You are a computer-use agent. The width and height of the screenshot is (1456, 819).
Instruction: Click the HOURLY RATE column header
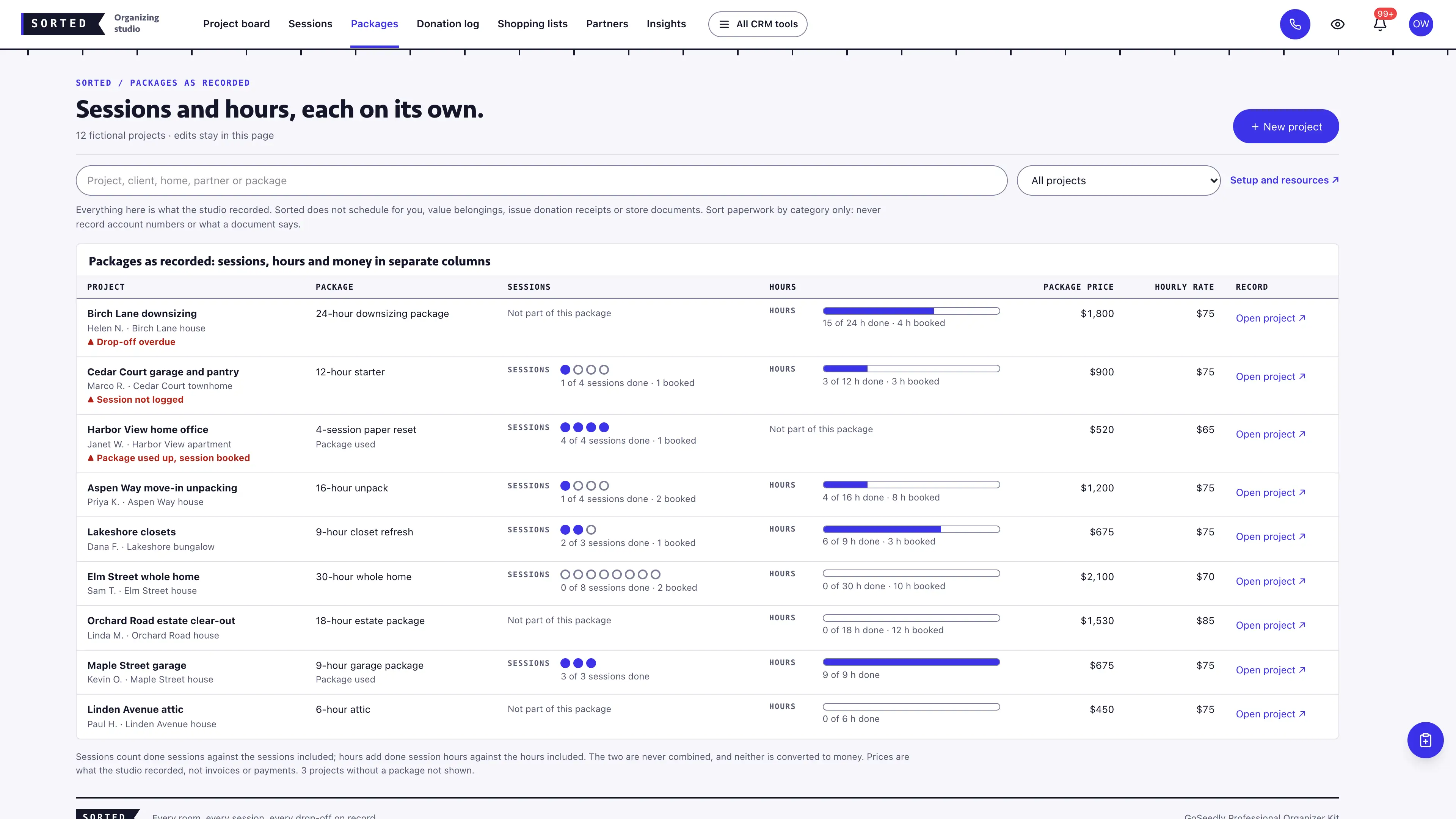click(x=1184, y=287)
